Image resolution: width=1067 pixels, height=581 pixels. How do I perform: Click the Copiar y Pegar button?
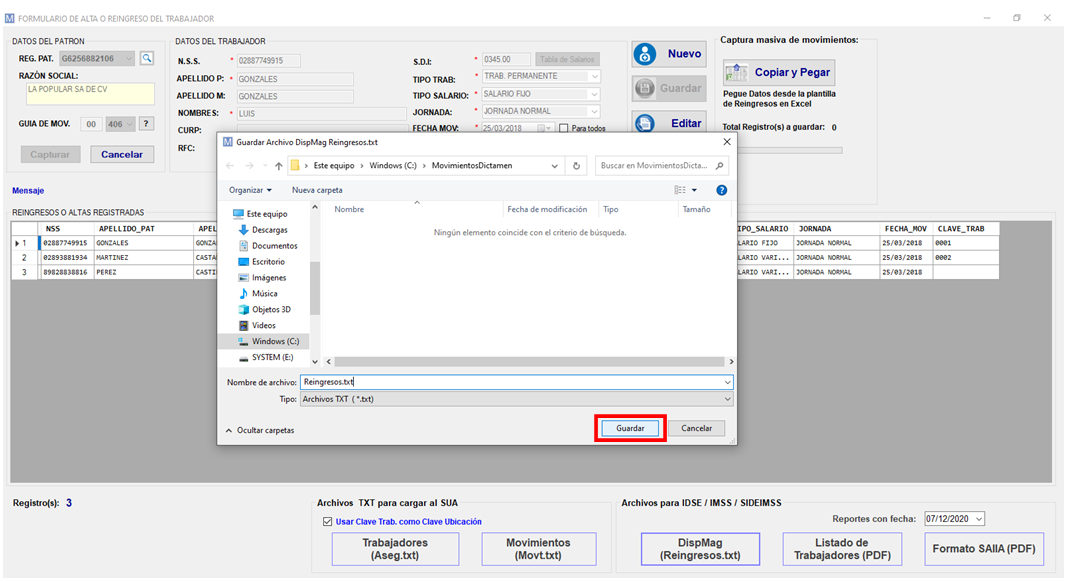tap(778, 72)
